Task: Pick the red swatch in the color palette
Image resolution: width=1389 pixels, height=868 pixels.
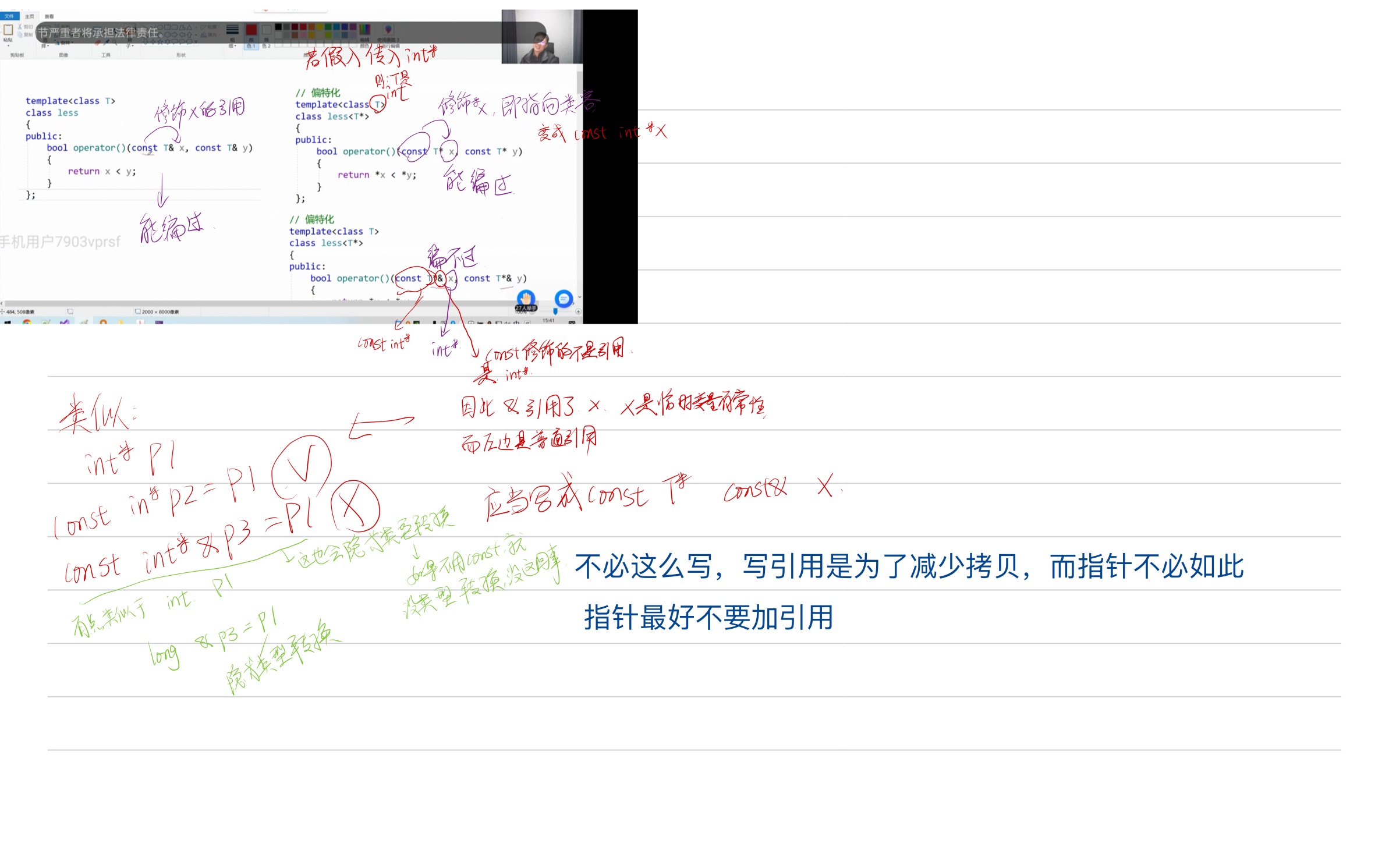Action: point(303,27)
